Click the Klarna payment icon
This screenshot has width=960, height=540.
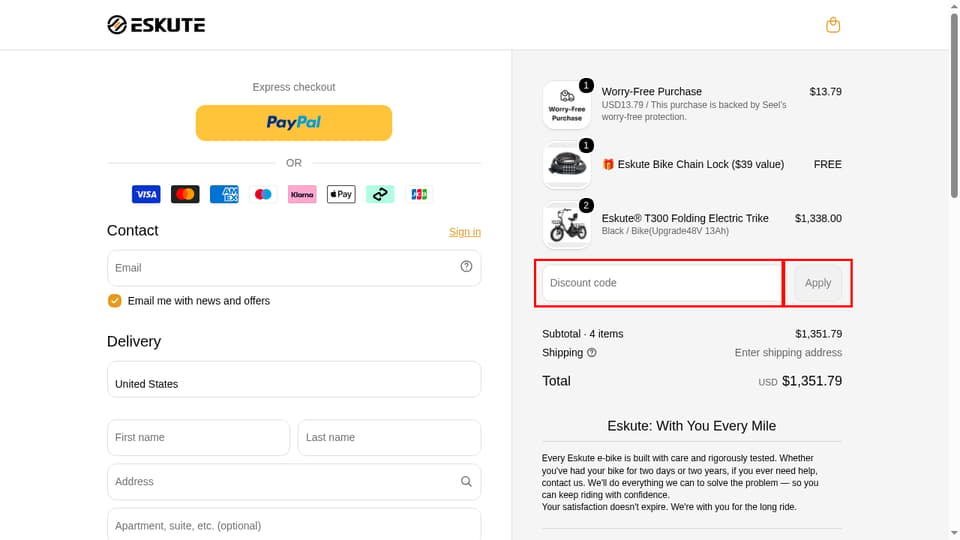[x=302, y=195]
